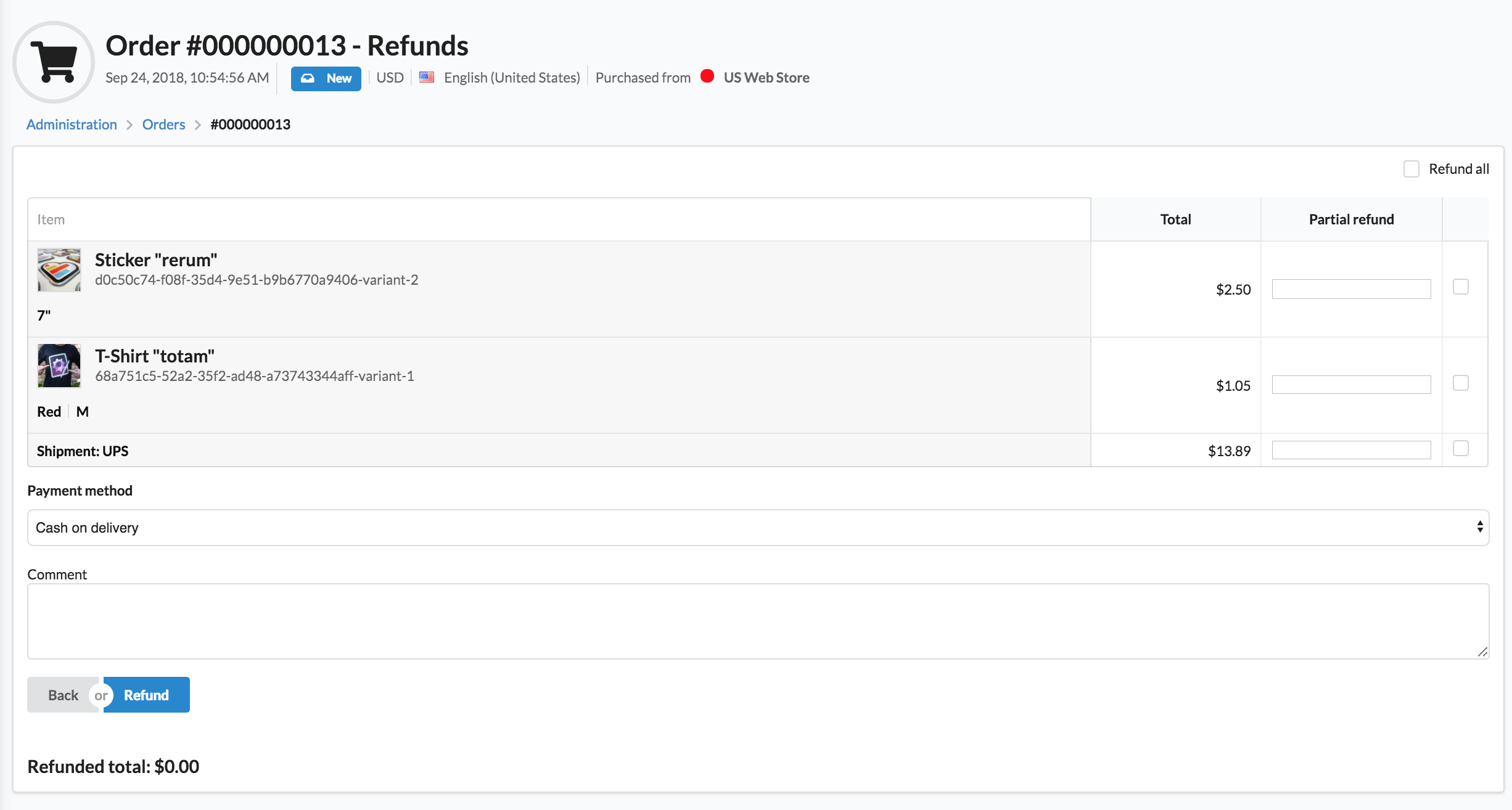Click the United States flag icon
Screen dimensions: 1512x810
pos(427,77)
